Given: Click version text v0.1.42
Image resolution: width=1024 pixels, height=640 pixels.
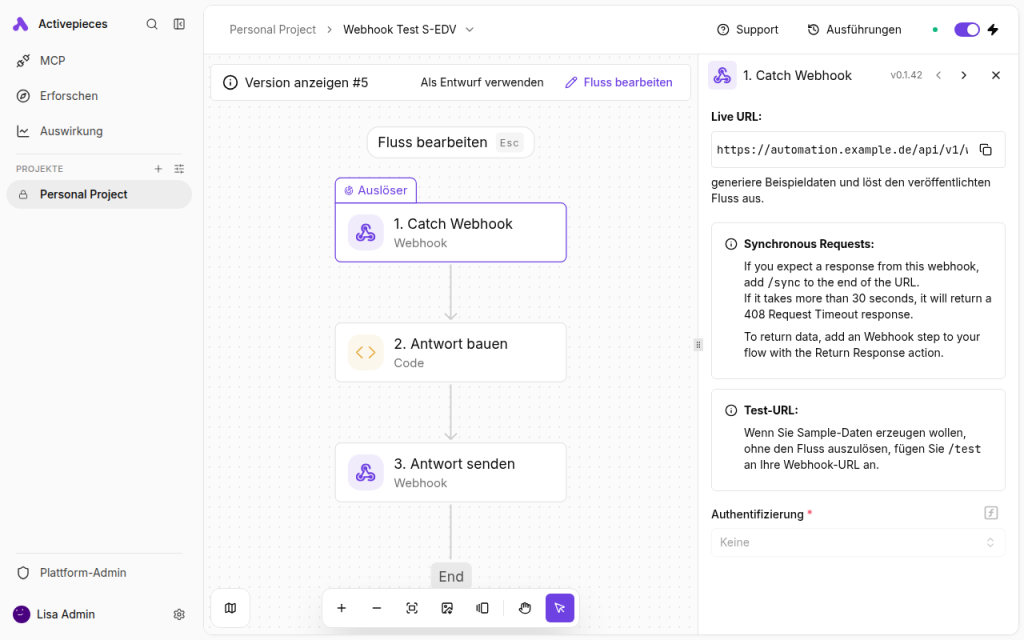Looking at the screenshot, I should coord(906,75).
